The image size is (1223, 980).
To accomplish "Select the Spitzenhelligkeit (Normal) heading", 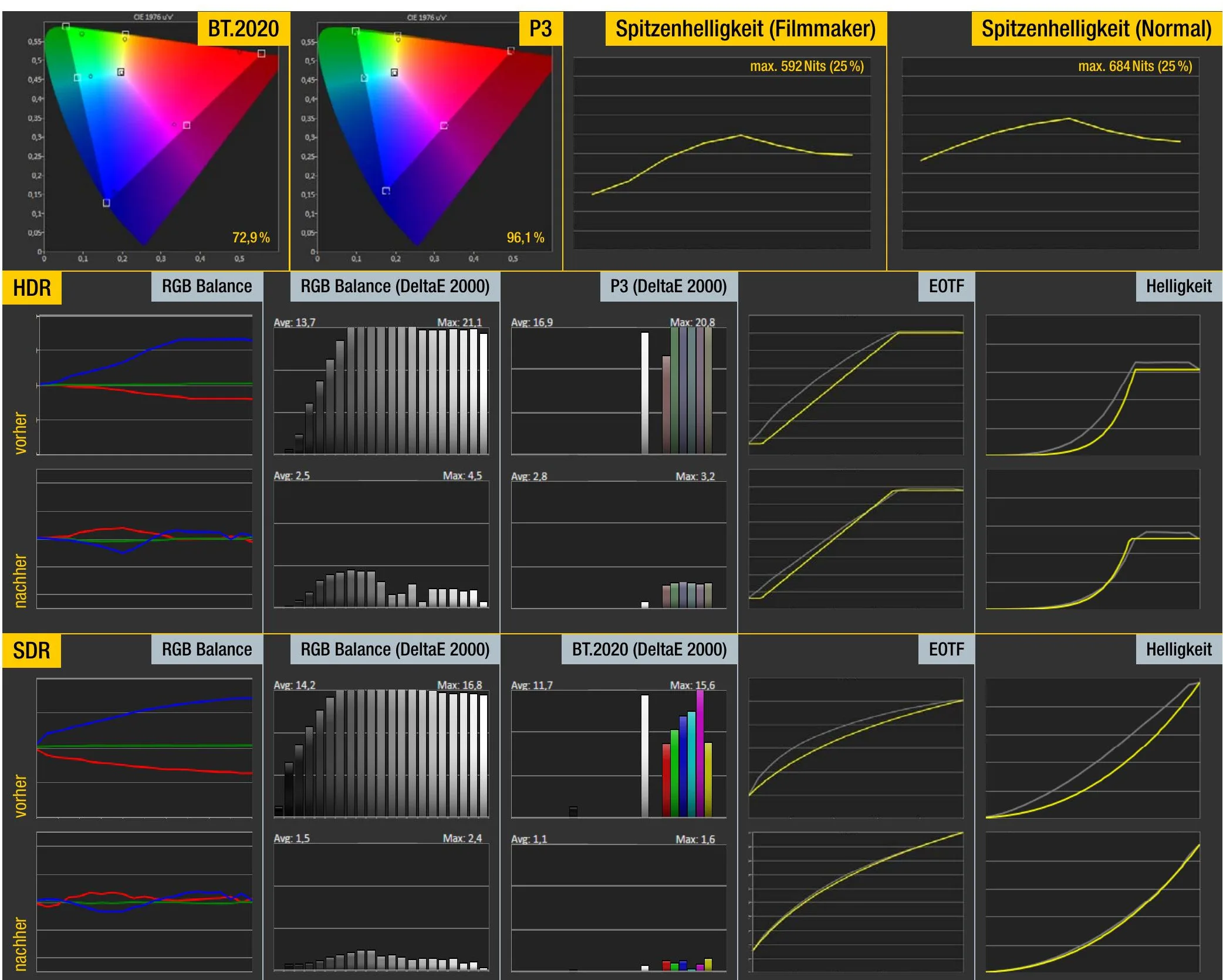I will (1096, 29).
